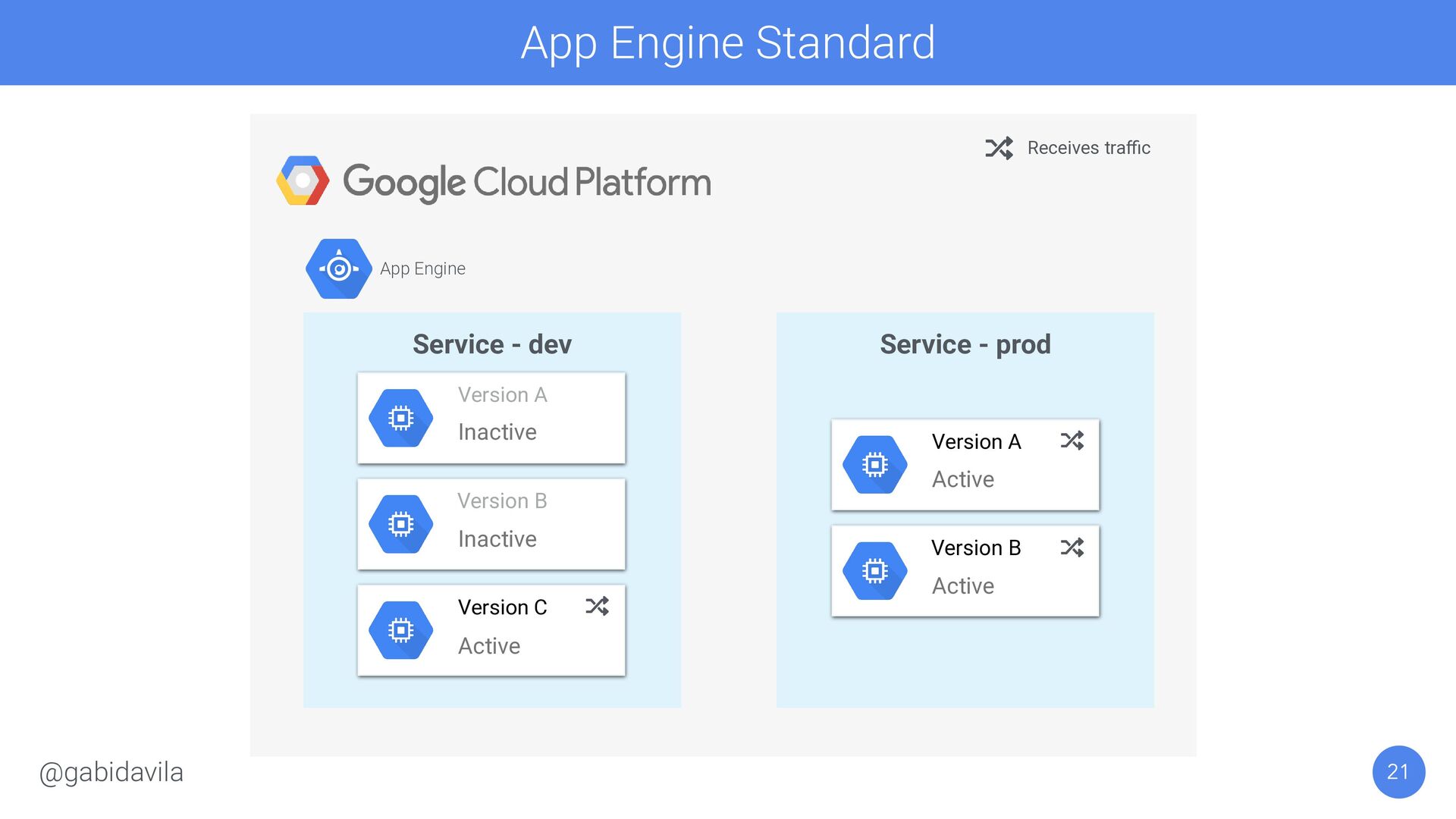Click the Version B label in prod
The height and width of the screenshot is (819, 1456).
pyautogui.click(x=976, y=548)
